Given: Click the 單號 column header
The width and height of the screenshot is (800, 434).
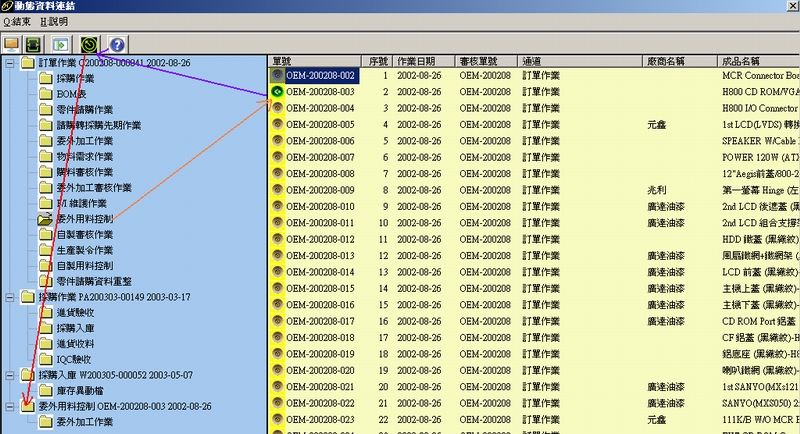Looking at the screenshot, I should point(315,61).
